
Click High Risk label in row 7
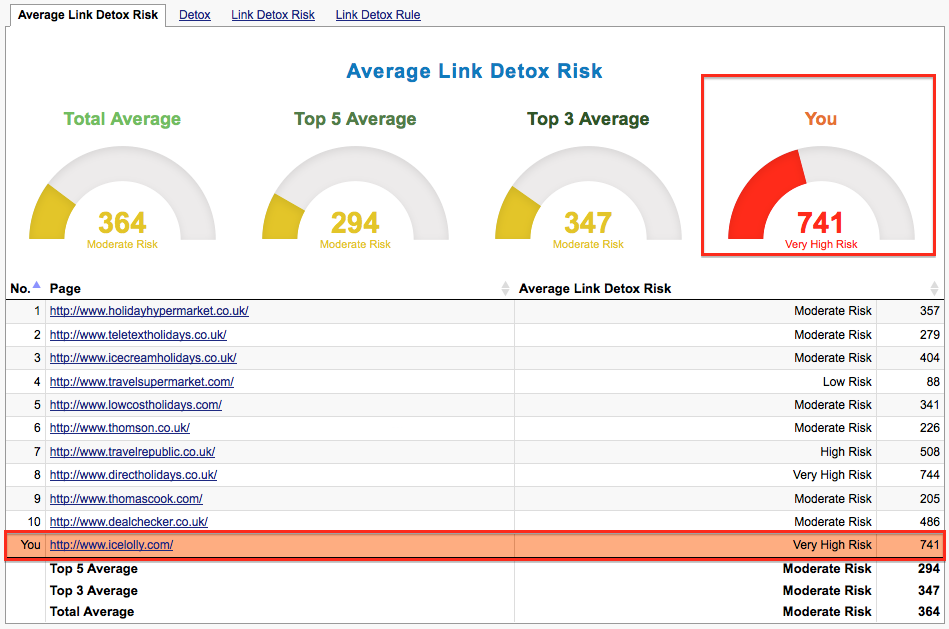(x=846, y=452)
